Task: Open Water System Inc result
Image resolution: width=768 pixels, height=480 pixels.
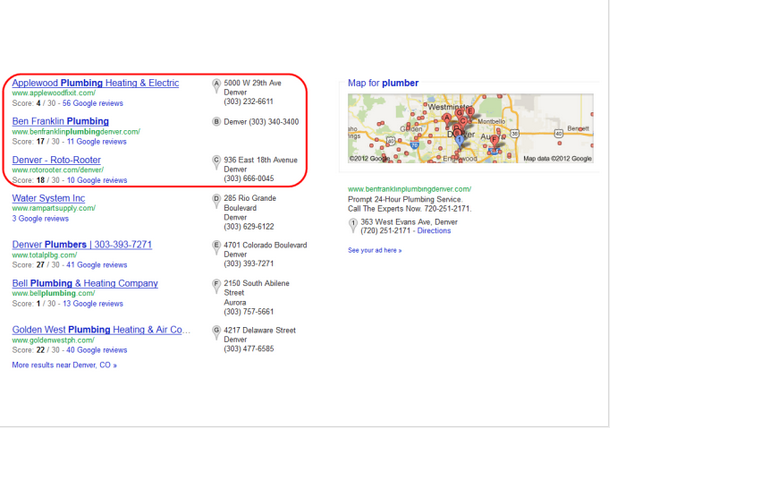Action: [x=48, y=198]
